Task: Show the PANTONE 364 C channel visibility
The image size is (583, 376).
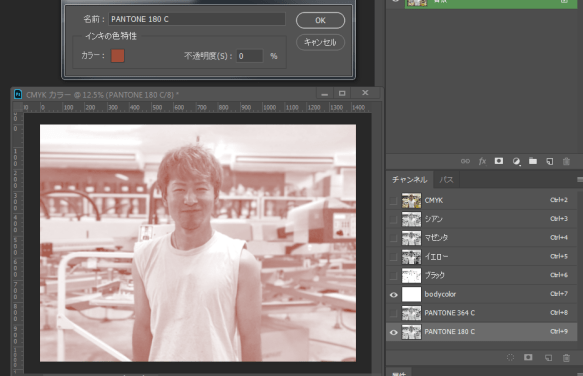Action: (393, 313)
